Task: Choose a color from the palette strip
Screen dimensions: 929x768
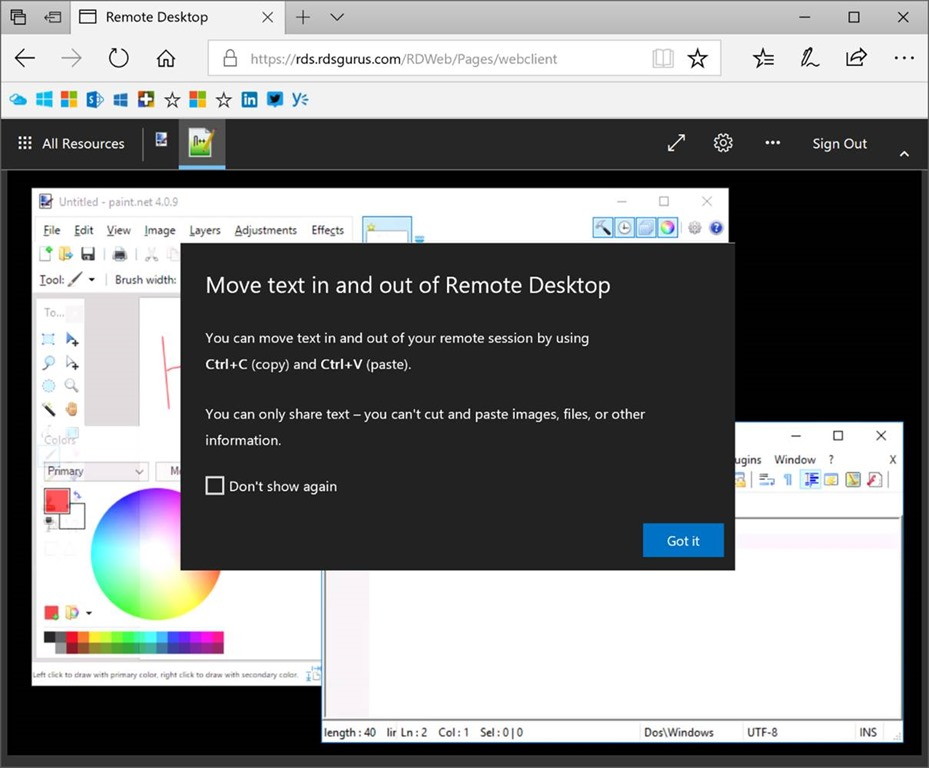Action: point(134,642)
